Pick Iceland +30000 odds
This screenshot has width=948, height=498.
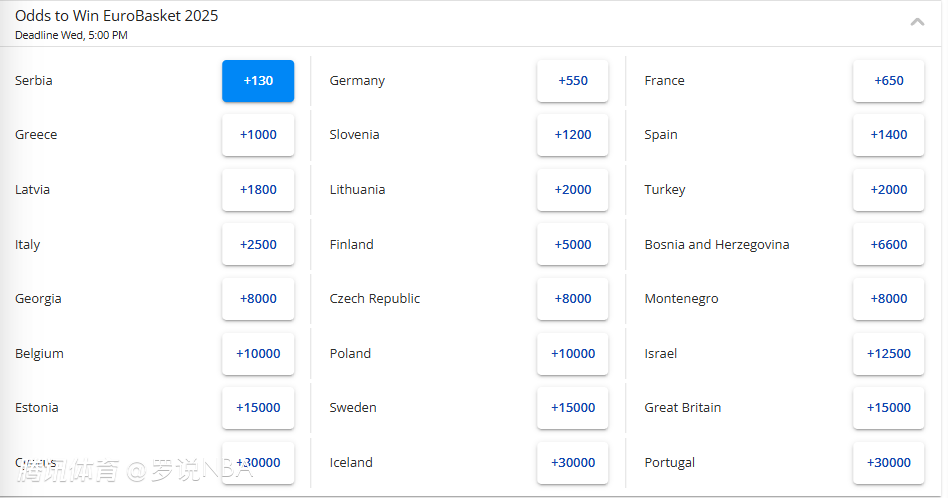click(573, 463)
